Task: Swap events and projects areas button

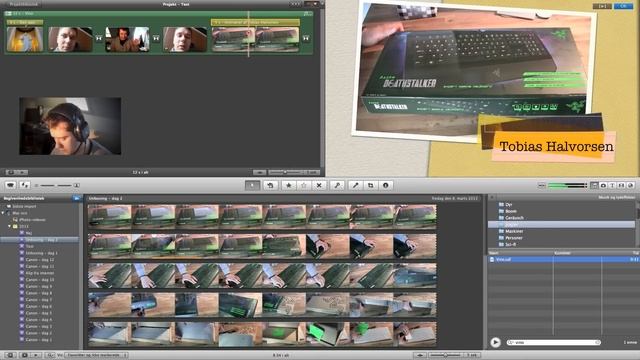Action: pyautogui.click(x=25, y=185)
